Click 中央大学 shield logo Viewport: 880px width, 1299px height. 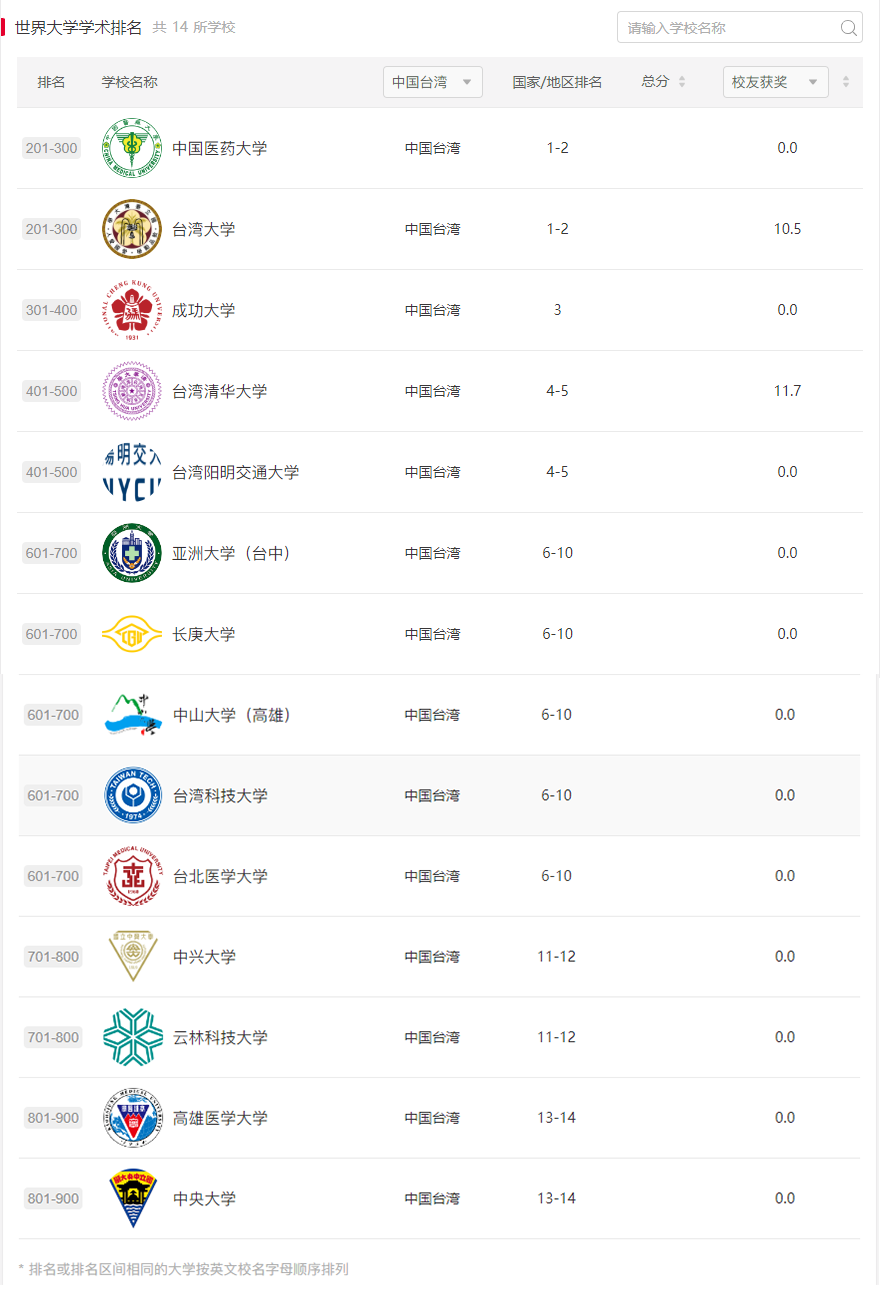[133, 1198]
